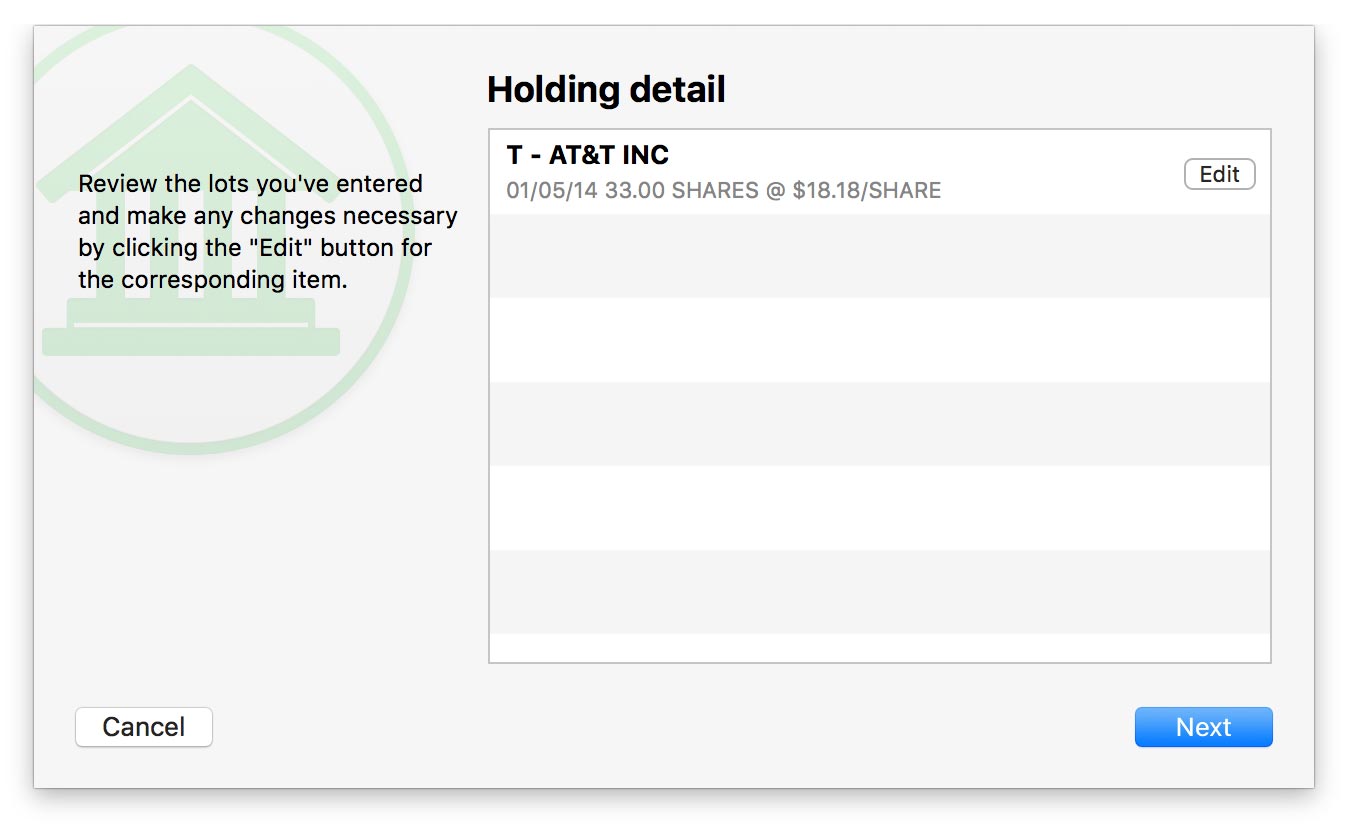Select the T - AT&T INC holding title
This screenshot has height=830, width=1348.
587,155
